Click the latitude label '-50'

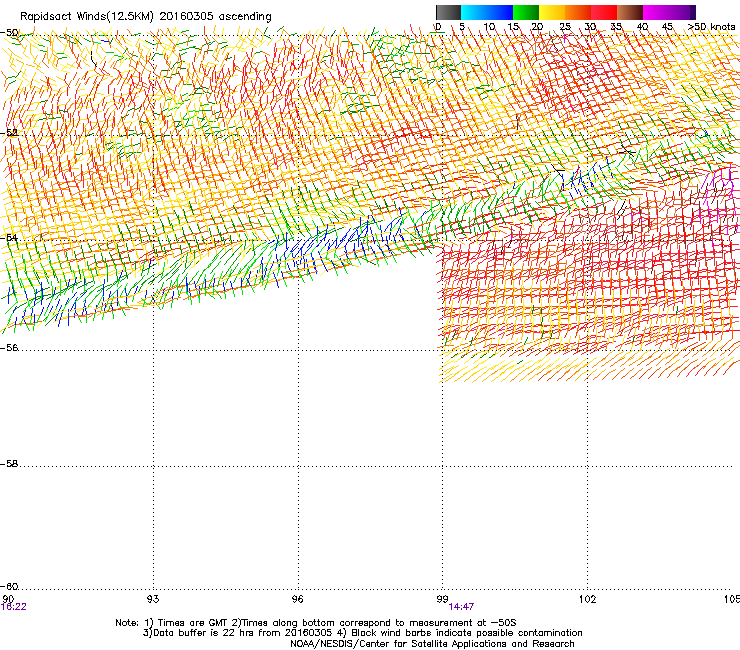pos(9,33)
